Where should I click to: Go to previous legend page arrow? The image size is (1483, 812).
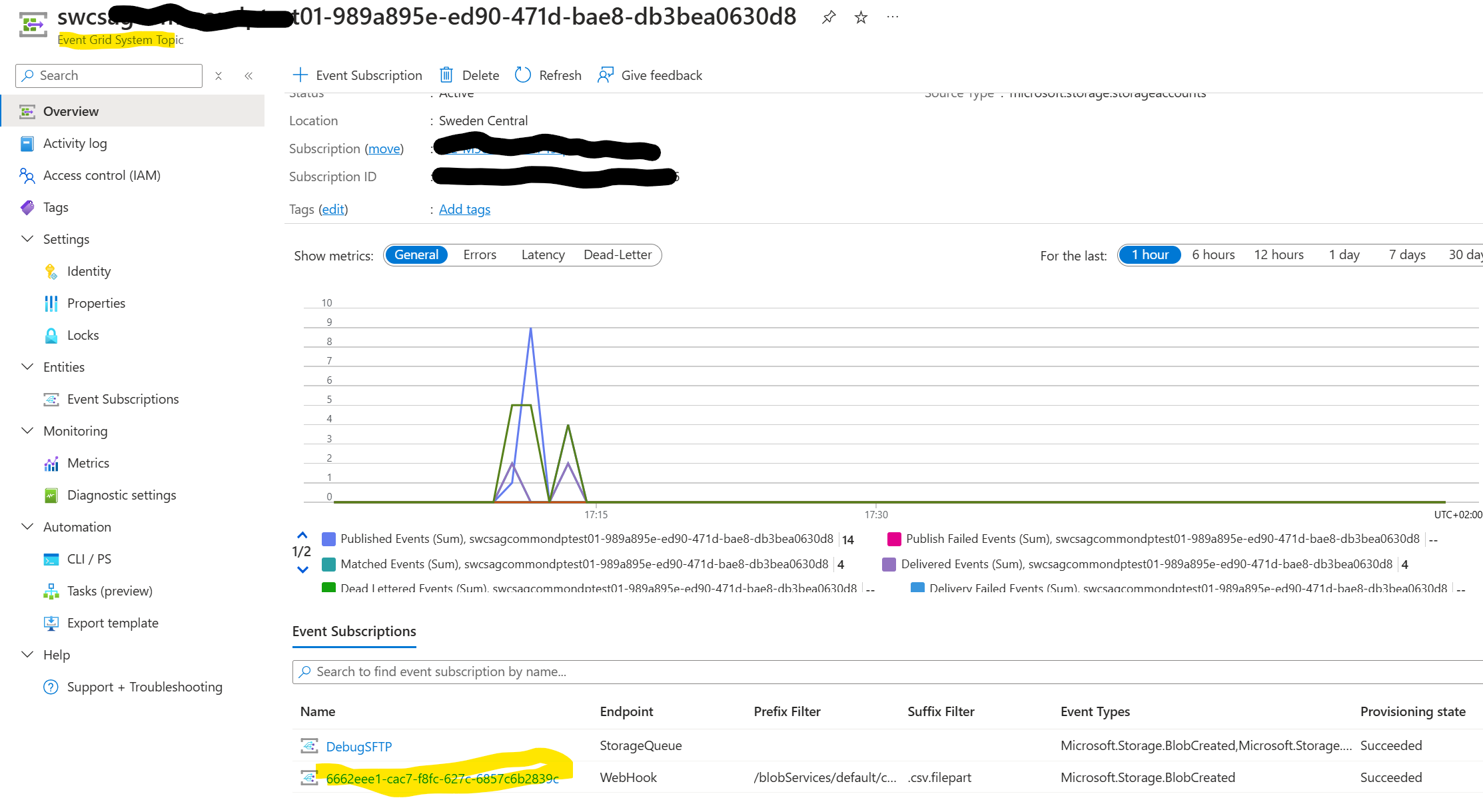302,536
